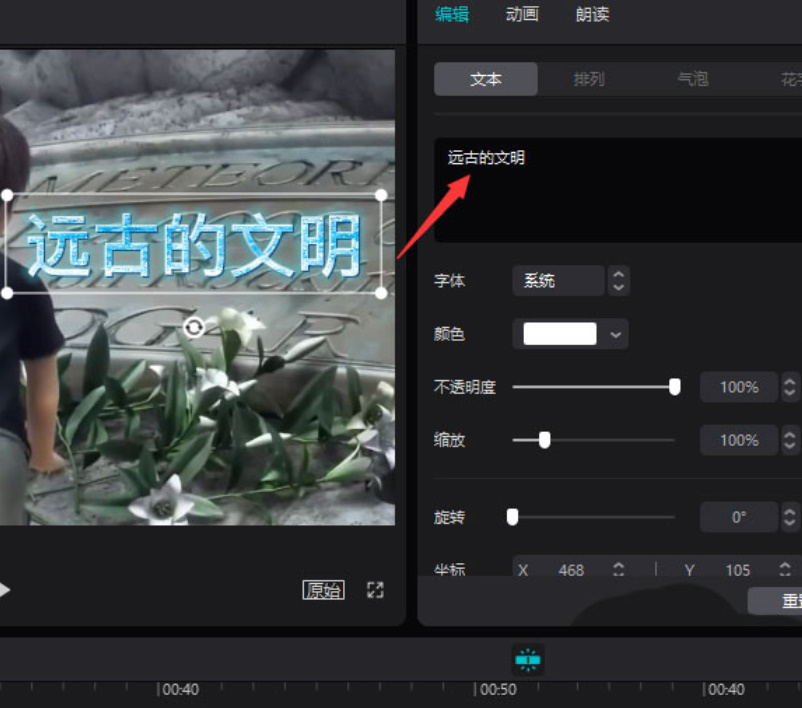Select the 排列 sub-tab
This screenshot has width=802, height=708.
click(589, 79)
